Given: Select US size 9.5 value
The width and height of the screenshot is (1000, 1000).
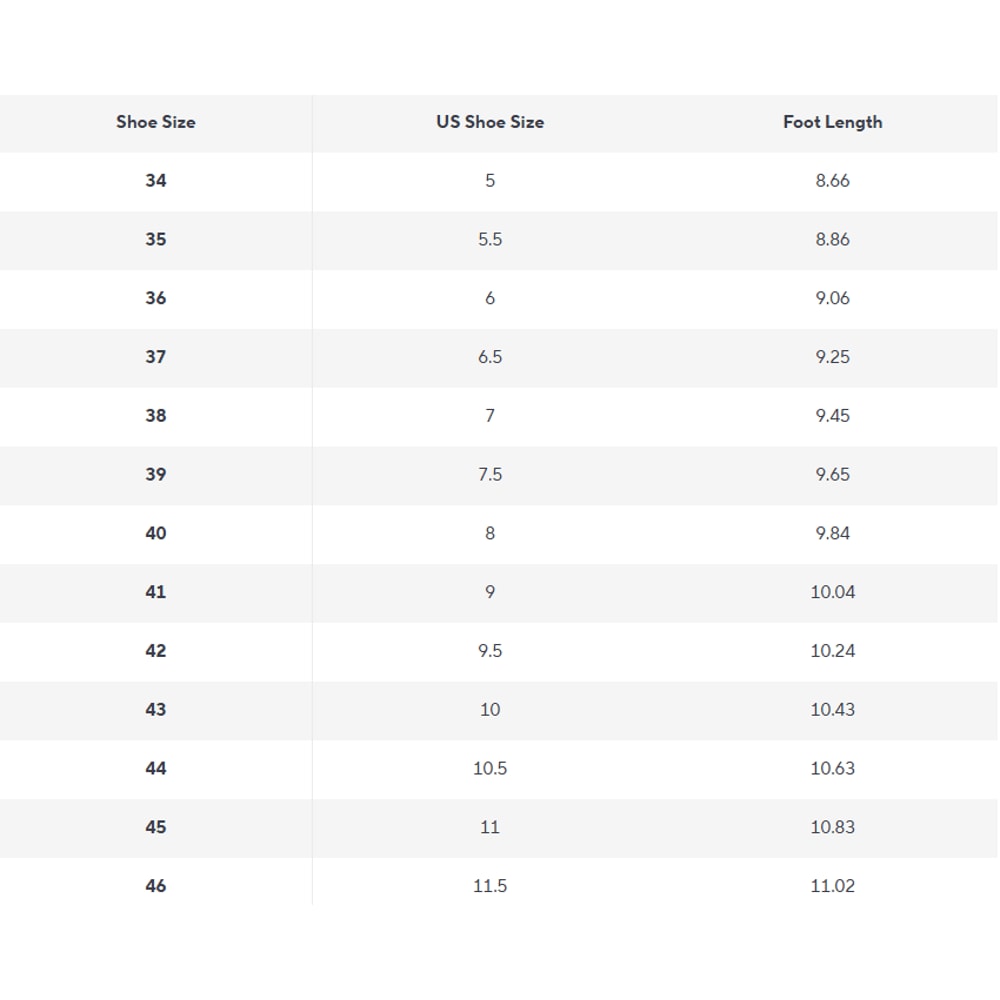Looking at the screenshot, I should [490, 651].
